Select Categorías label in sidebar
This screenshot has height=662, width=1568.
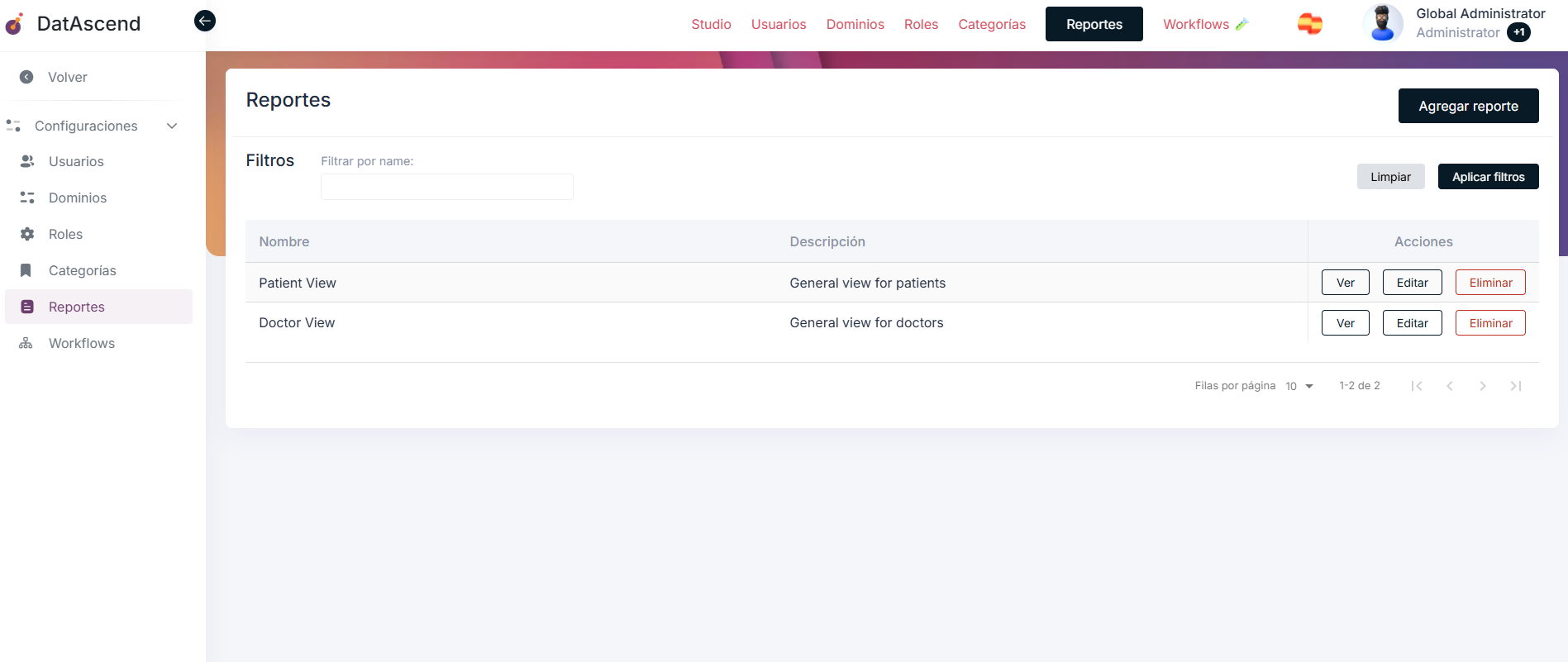(83, 270)
